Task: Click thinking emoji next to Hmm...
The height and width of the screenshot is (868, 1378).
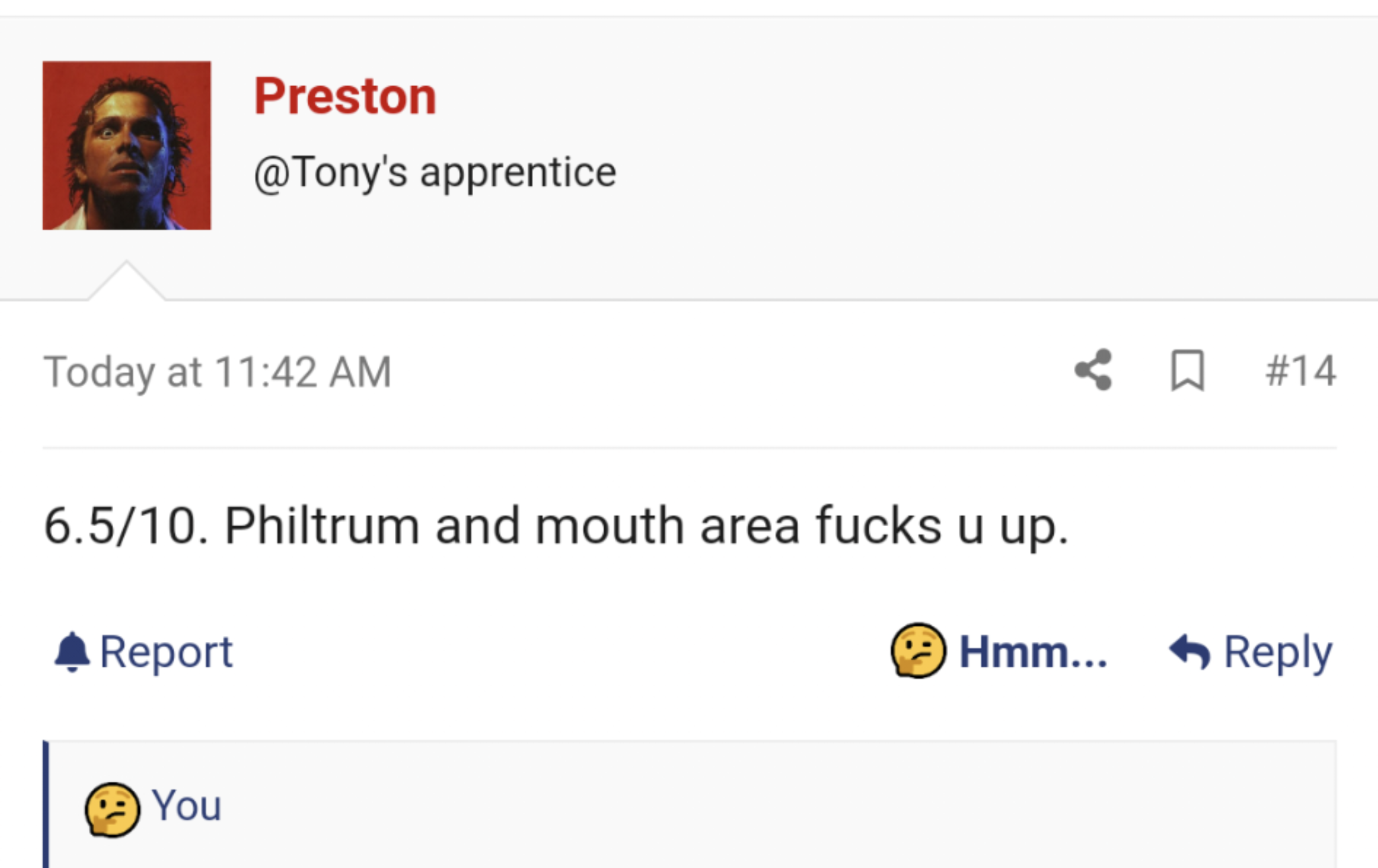Action: (918, 651)
